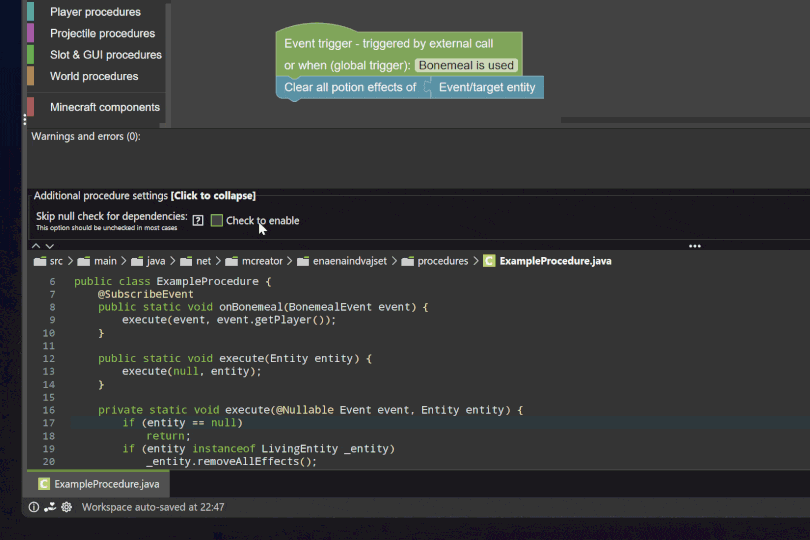Image resolution: width=810 pixels, height=540 pixels.
Task: Open the Player procedures category
Action: click(95, 12)
